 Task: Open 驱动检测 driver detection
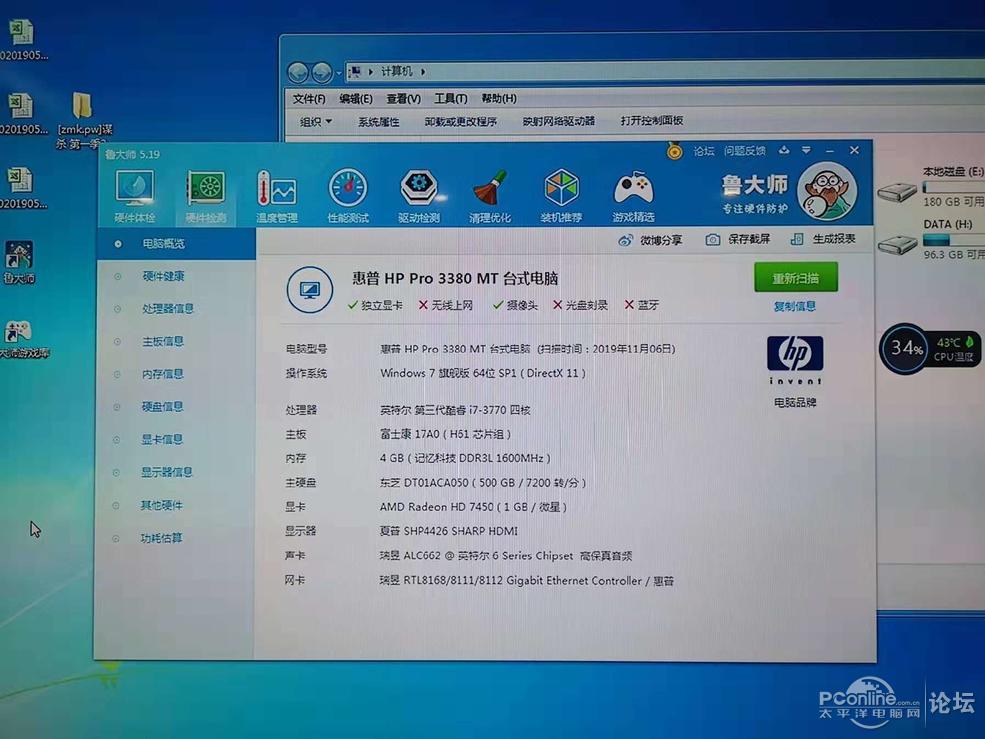(419, 195)
